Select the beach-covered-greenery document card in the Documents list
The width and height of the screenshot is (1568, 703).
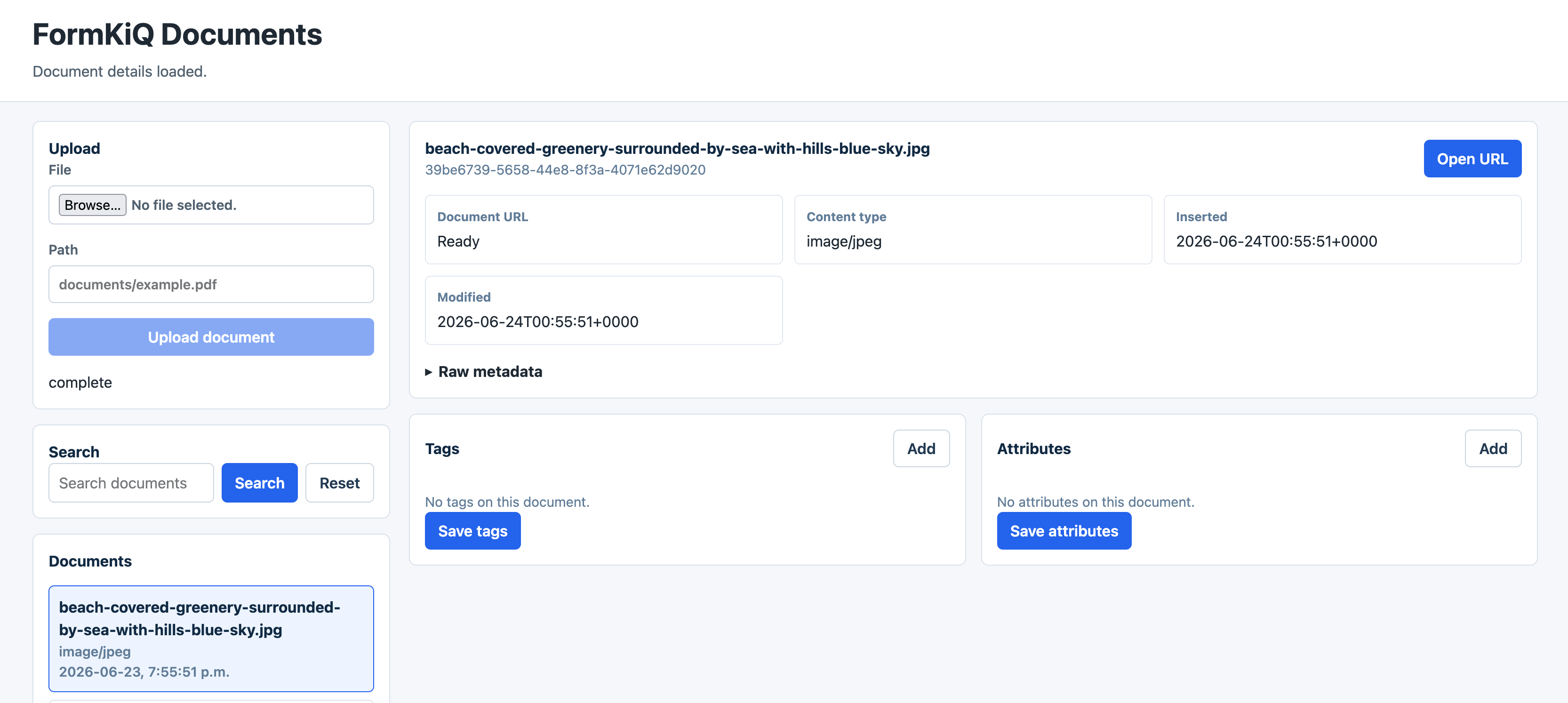tap(211, 639)
